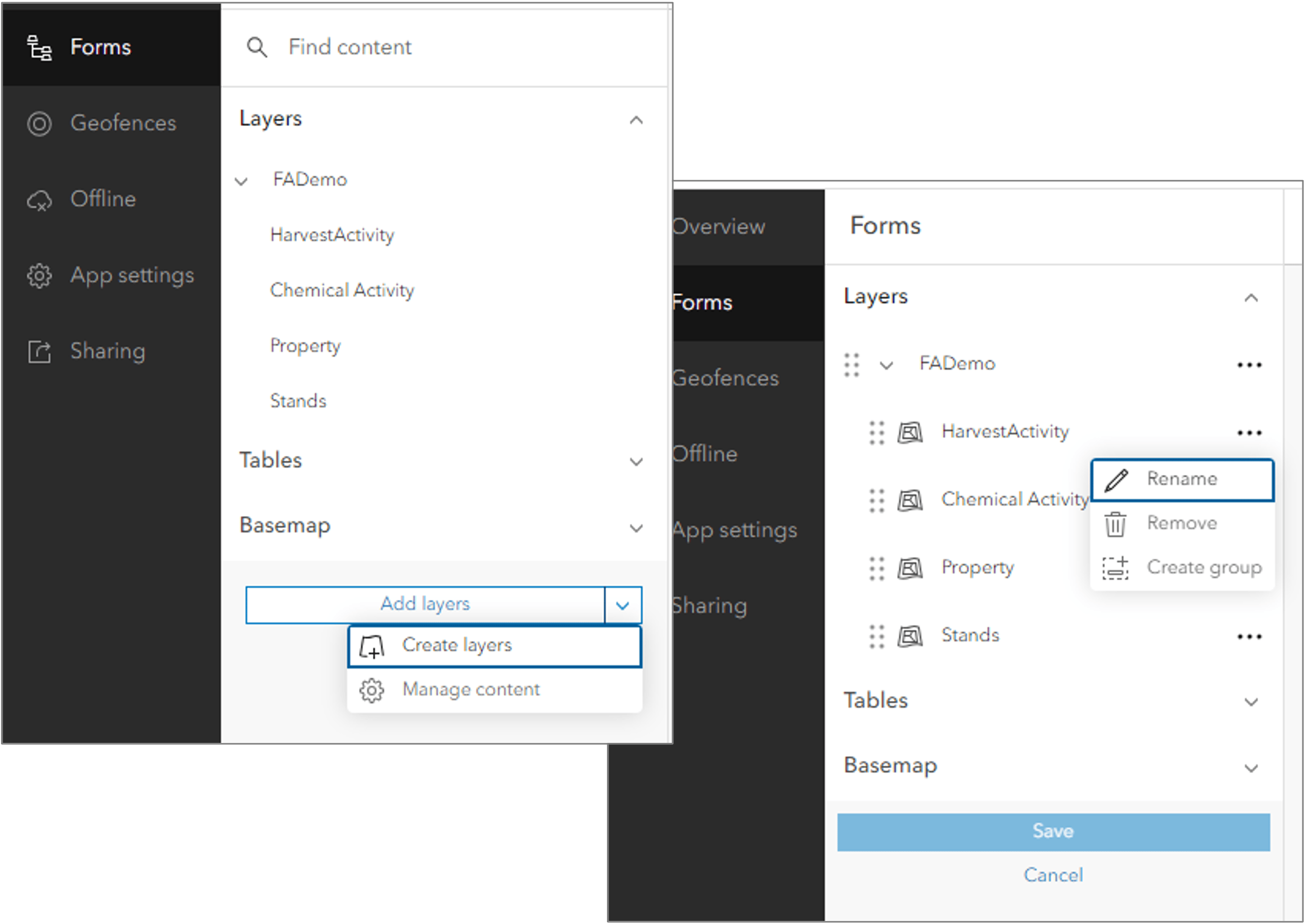Select Create layers from the menu
Image resolution: width=1306 pixels, height=924 pixels.
(457, 645)
